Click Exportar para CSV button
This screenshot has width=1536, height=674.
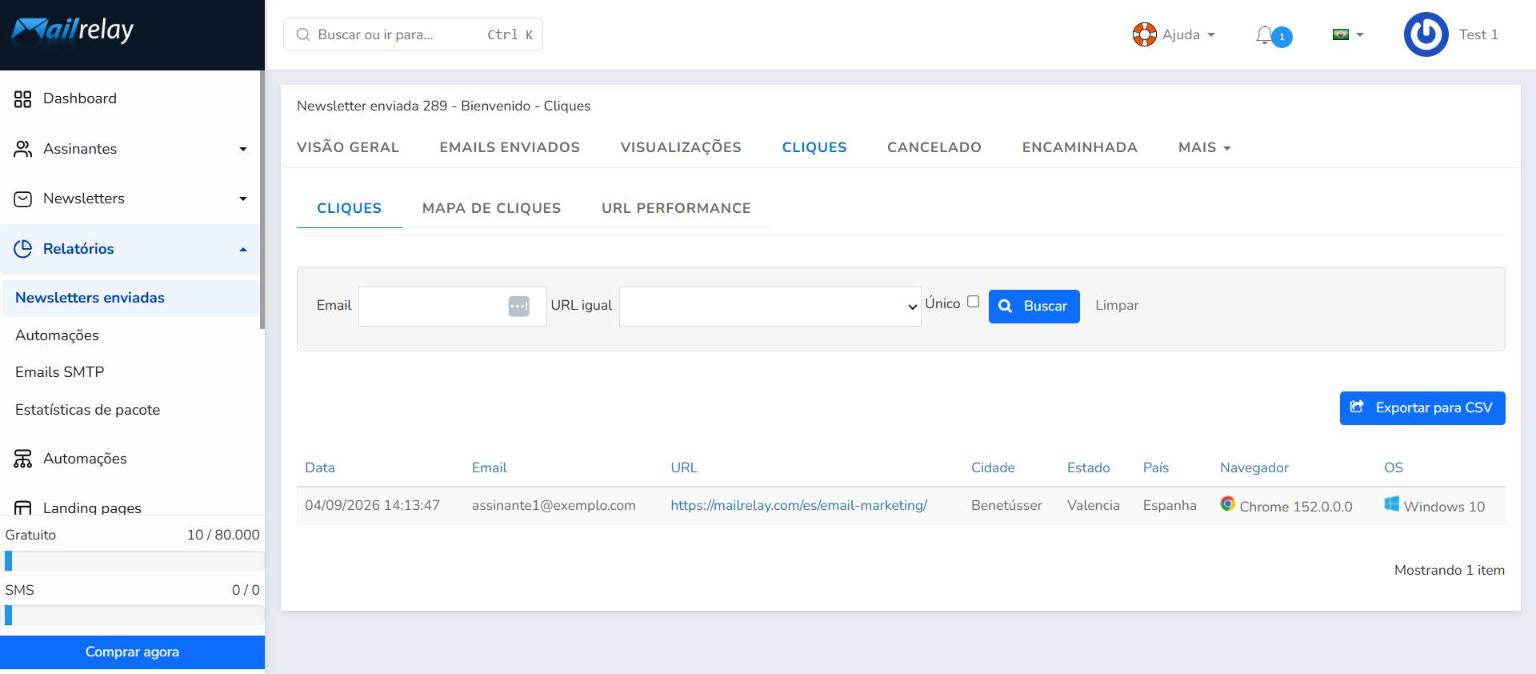click(1422, 408)
